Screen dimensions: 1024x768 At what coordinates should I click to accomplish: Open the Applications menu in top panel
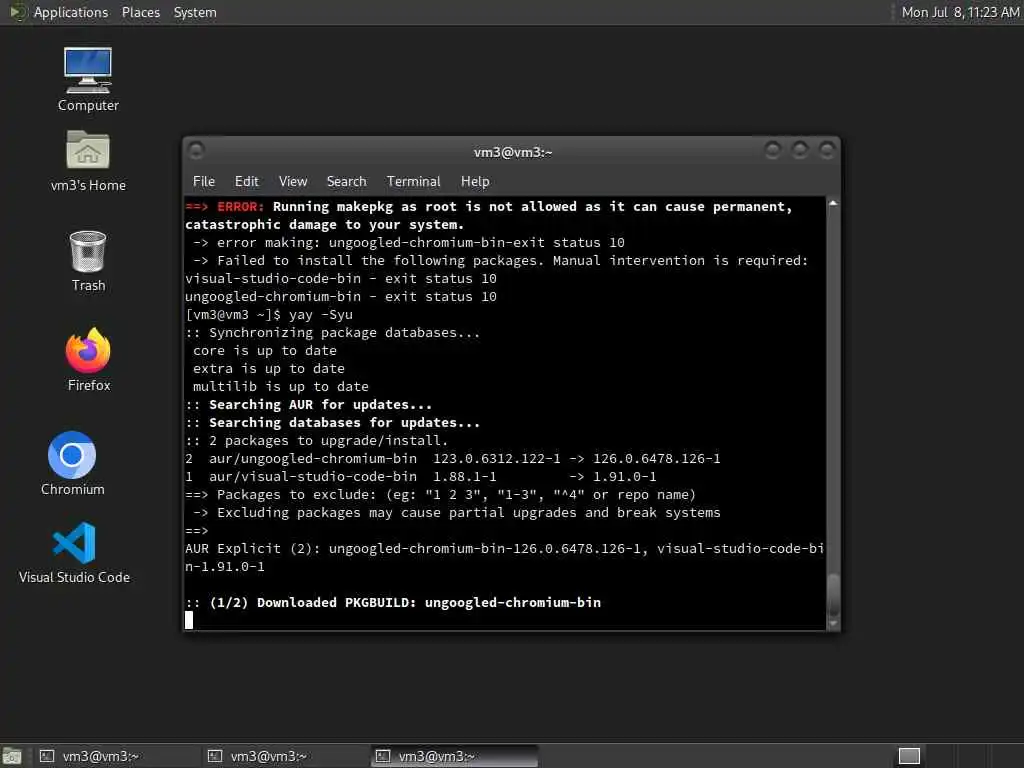pyautogui.click(x=71, y=12)
